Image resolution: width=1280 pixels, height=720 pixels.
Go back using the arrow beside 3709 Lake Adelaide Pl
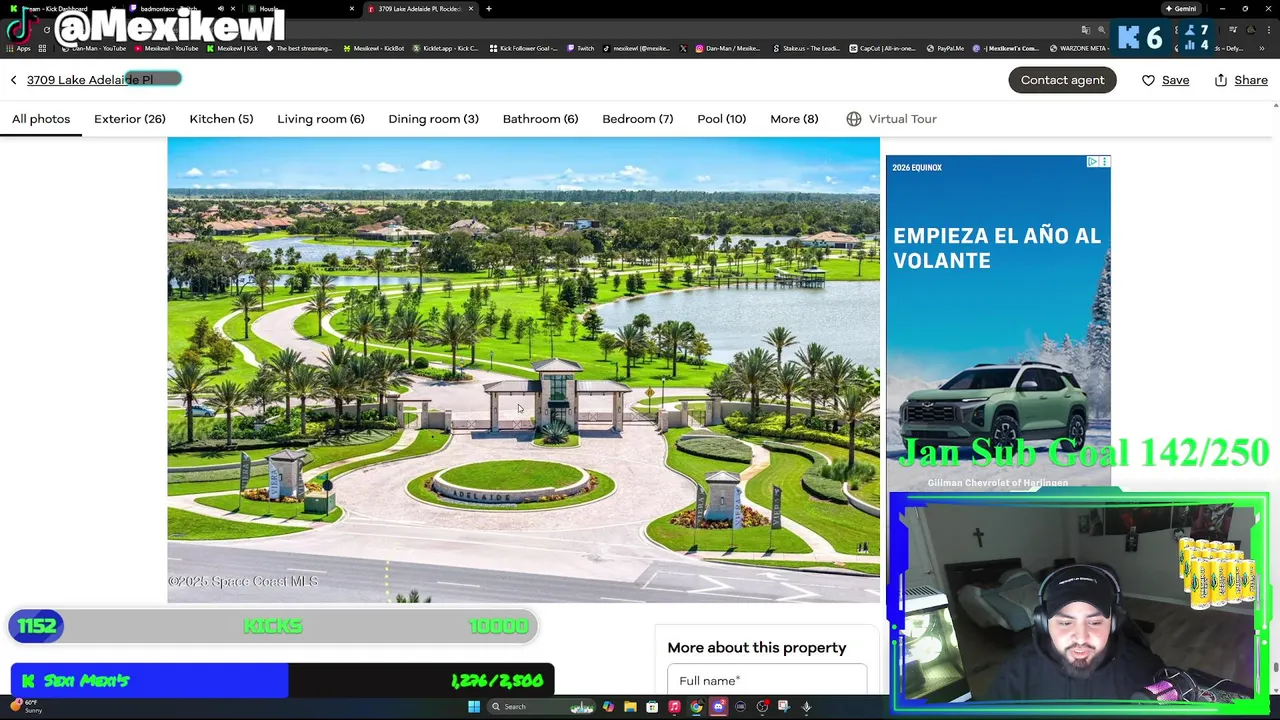[13, 80]
